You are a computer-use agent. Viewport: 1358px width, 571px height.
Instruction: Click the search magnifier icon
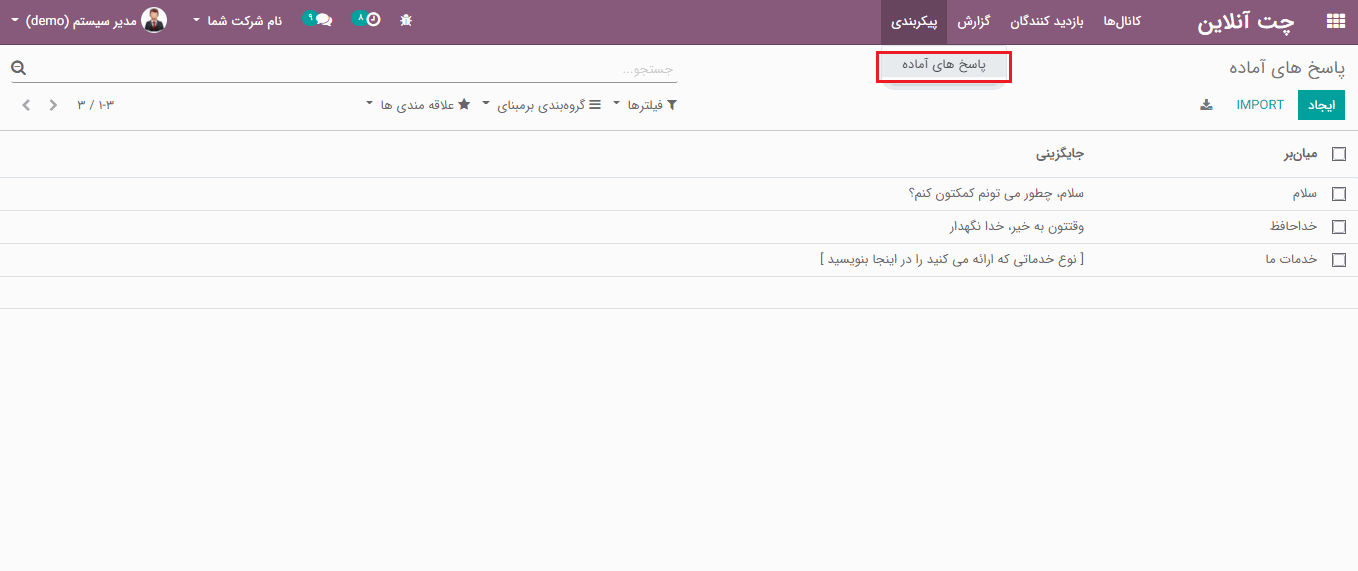coord(18,68)
